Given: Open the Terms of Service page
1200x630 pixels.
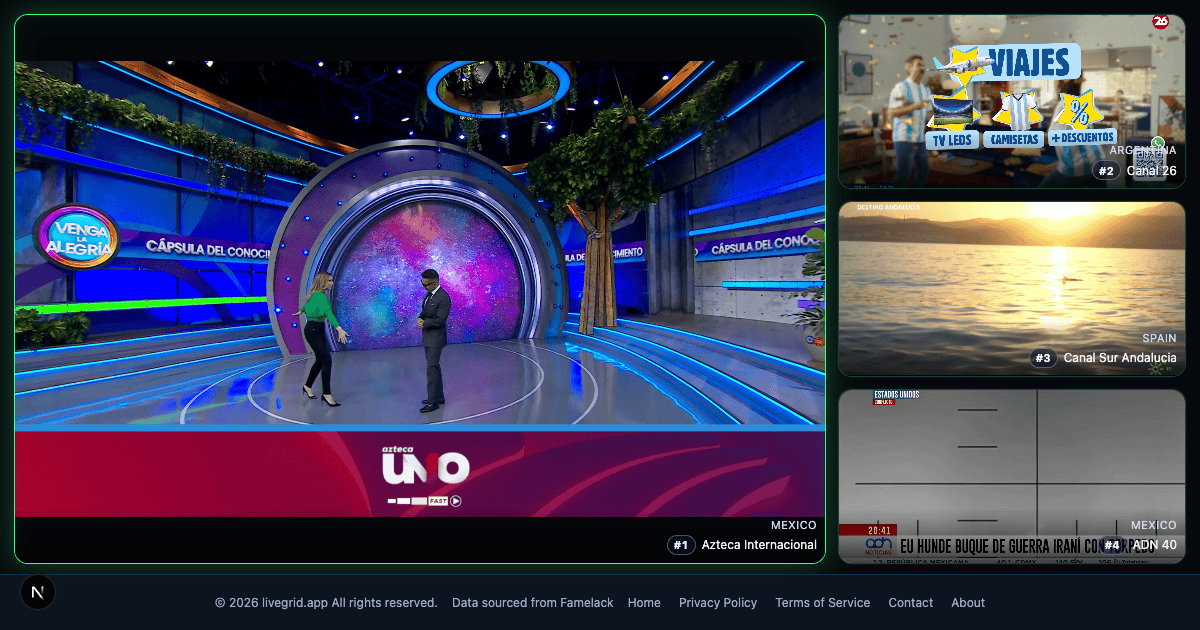Looking at the screenshot, I should point(822,603).
